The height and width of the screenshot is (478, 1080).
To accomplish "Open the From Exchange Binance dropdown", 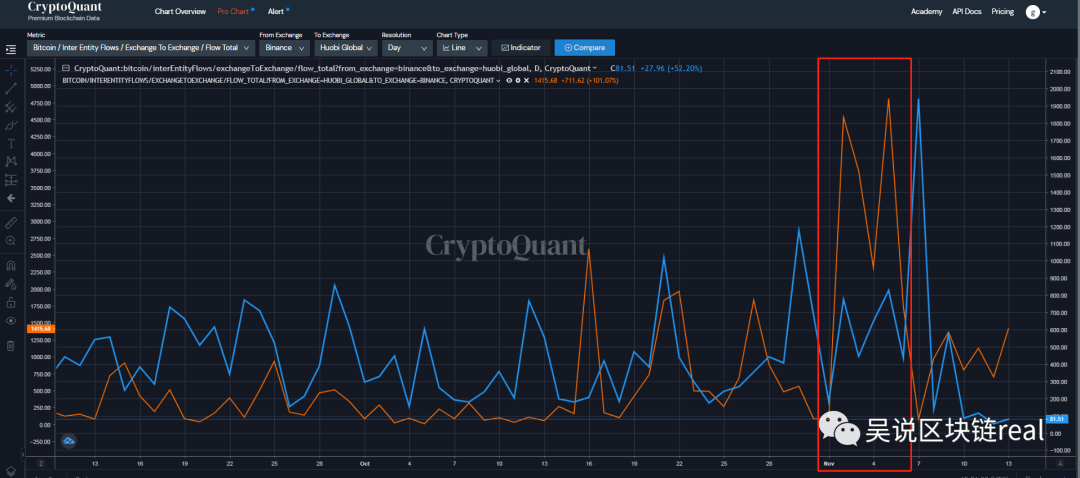I will [286, 48].
